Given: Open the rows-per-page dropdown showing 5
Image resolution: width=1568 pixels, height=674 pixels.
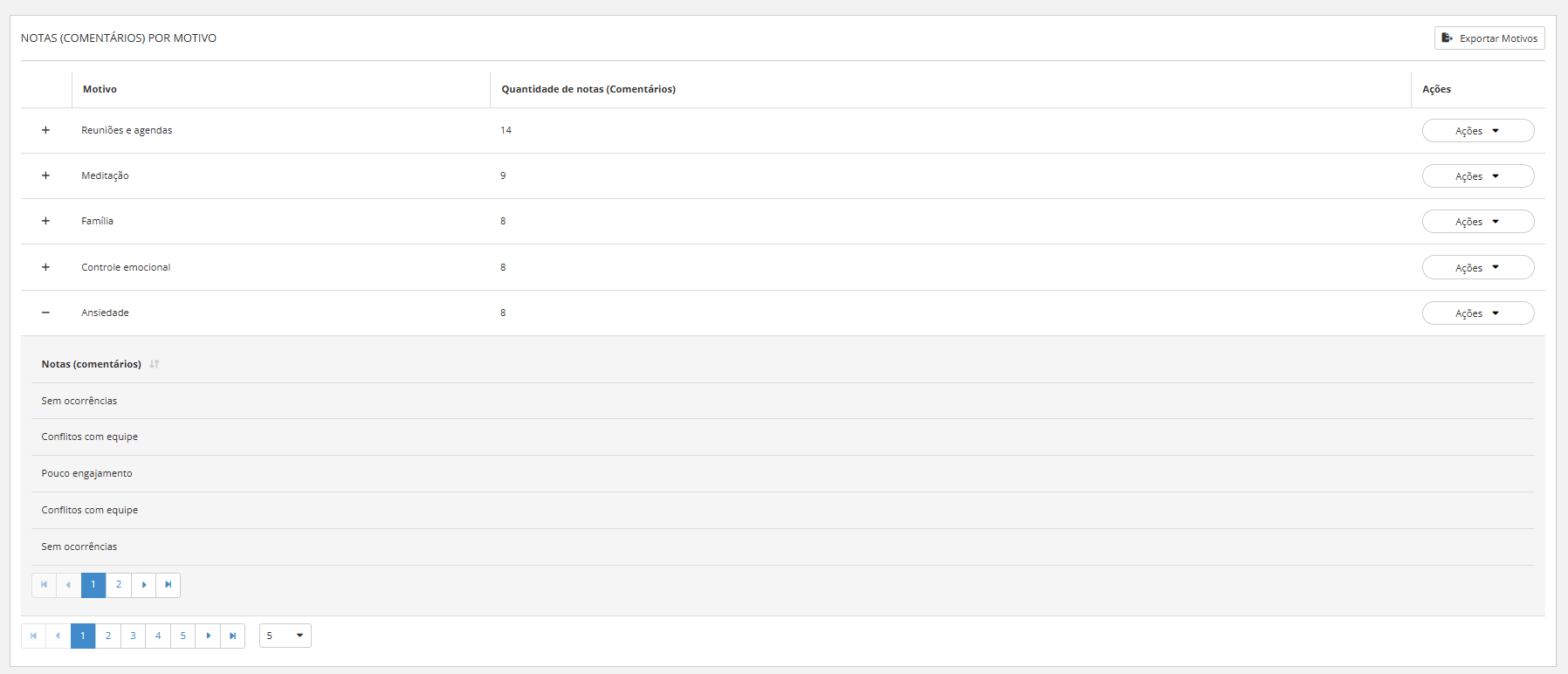Looking at the screenshot, I should [x=285, y=636].
